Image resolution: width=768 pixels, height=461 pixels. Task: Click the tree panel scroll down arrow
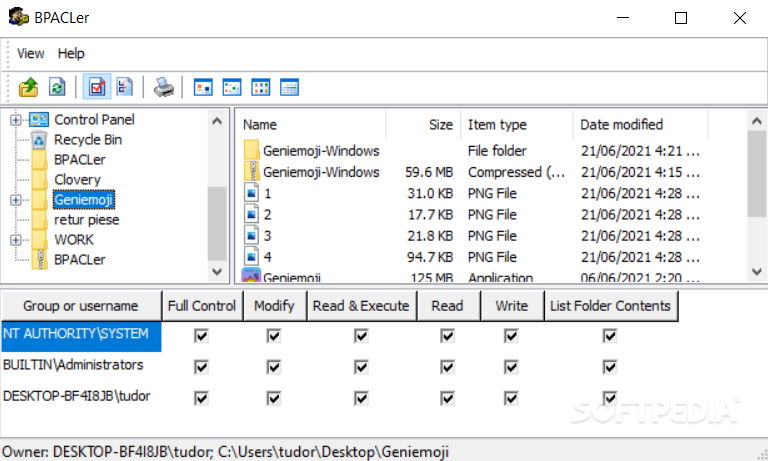pos(217,271)
